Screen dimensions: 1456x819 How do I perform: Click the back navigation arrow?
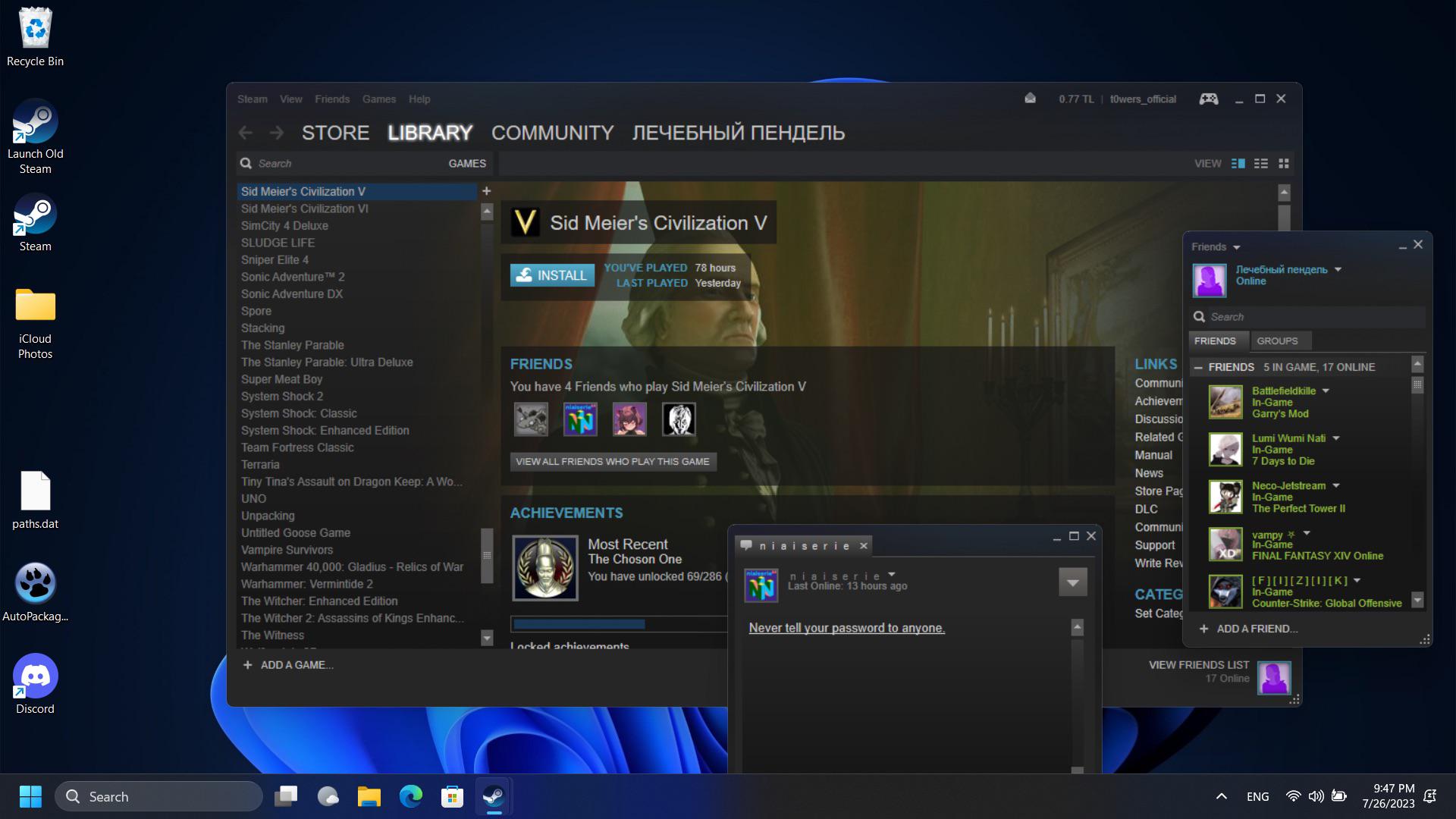click(x=245, y=133)
